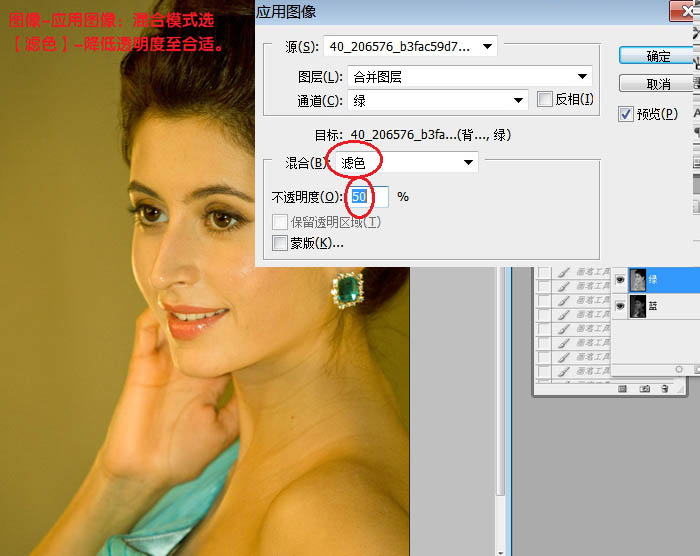Confirm with the 确定 button

[658, 56]
